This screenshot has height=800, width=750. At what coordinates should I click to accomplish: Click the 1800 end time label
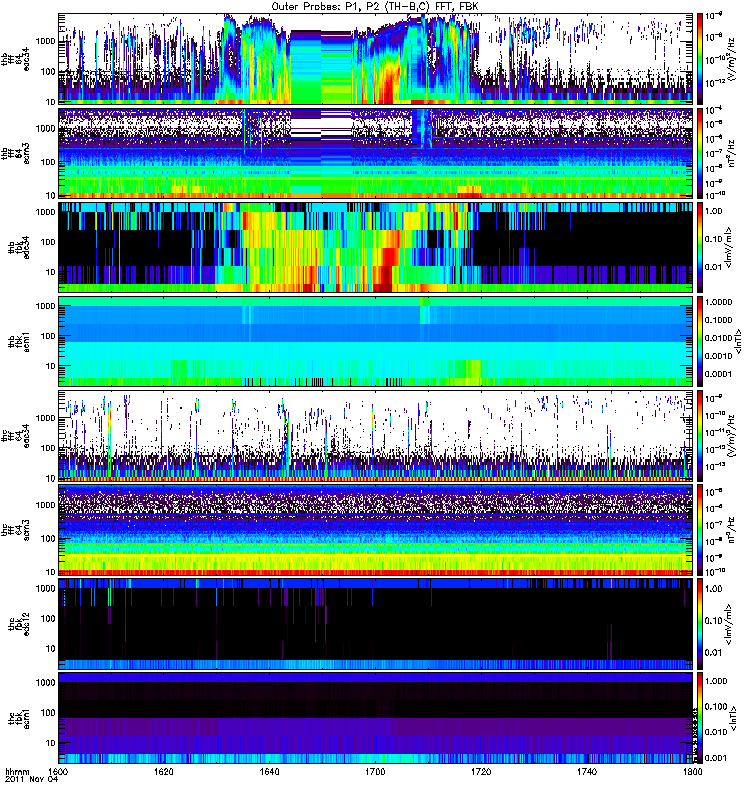pyautogui.click(x=692, y=771)
